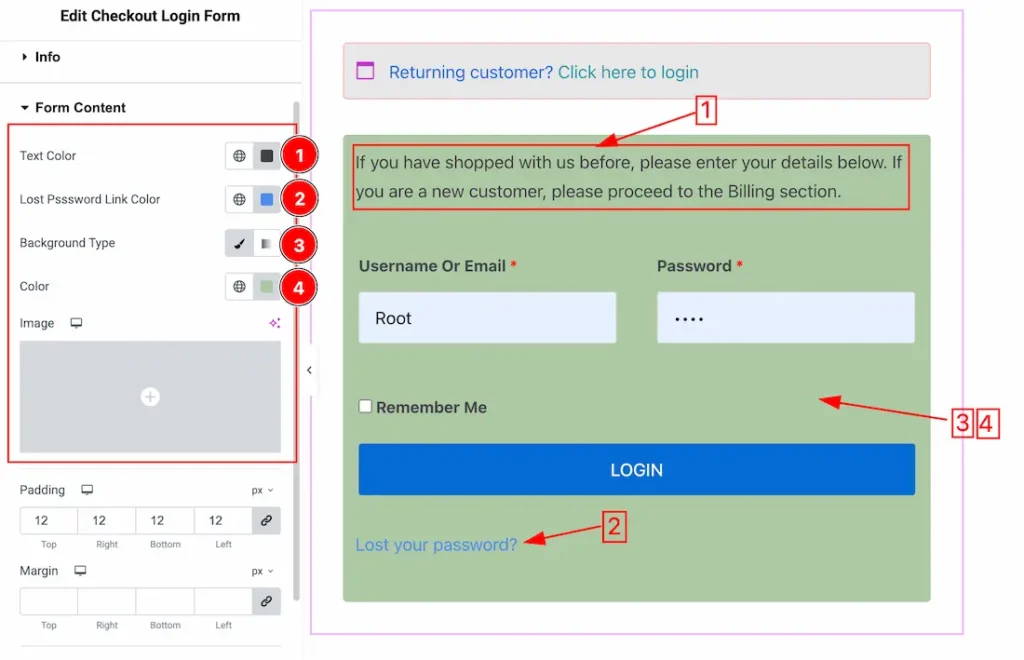
Task: Click the globe icon beside Lost Password Link Color
Action: [240, 199]
